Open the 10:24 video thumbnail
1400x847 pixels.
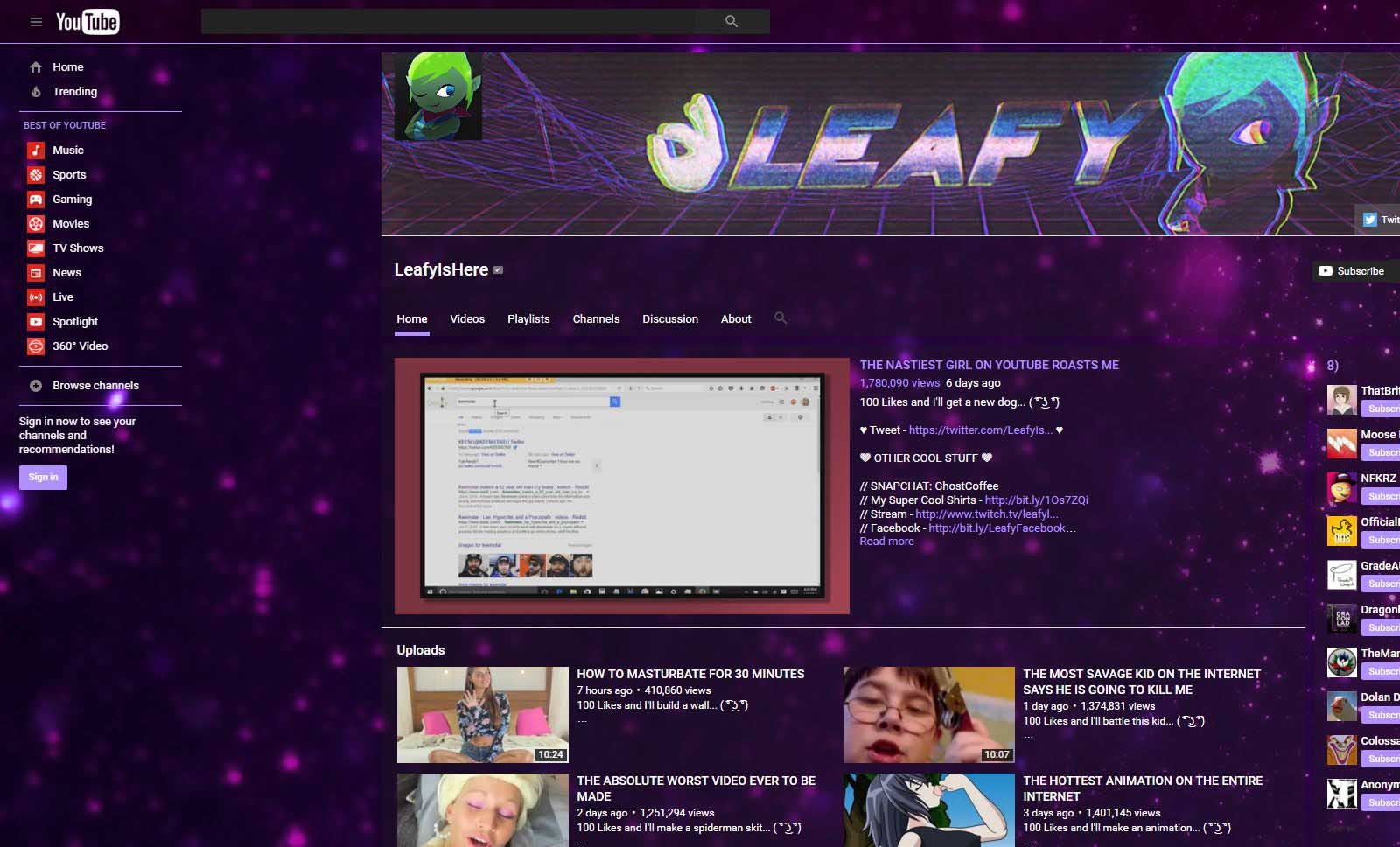(x=483, y=715)
